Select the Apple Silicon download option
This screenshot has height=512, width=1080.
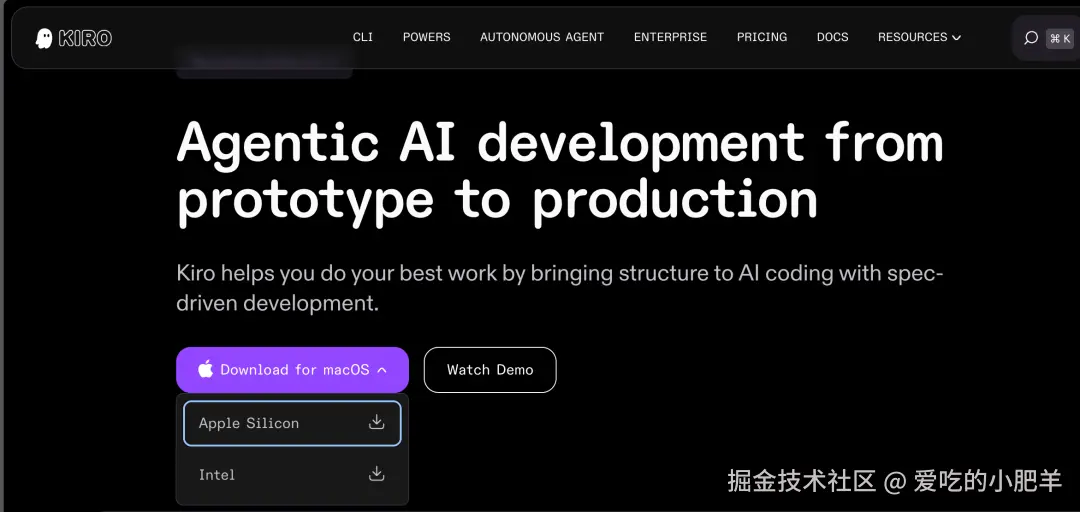[292, 423]
